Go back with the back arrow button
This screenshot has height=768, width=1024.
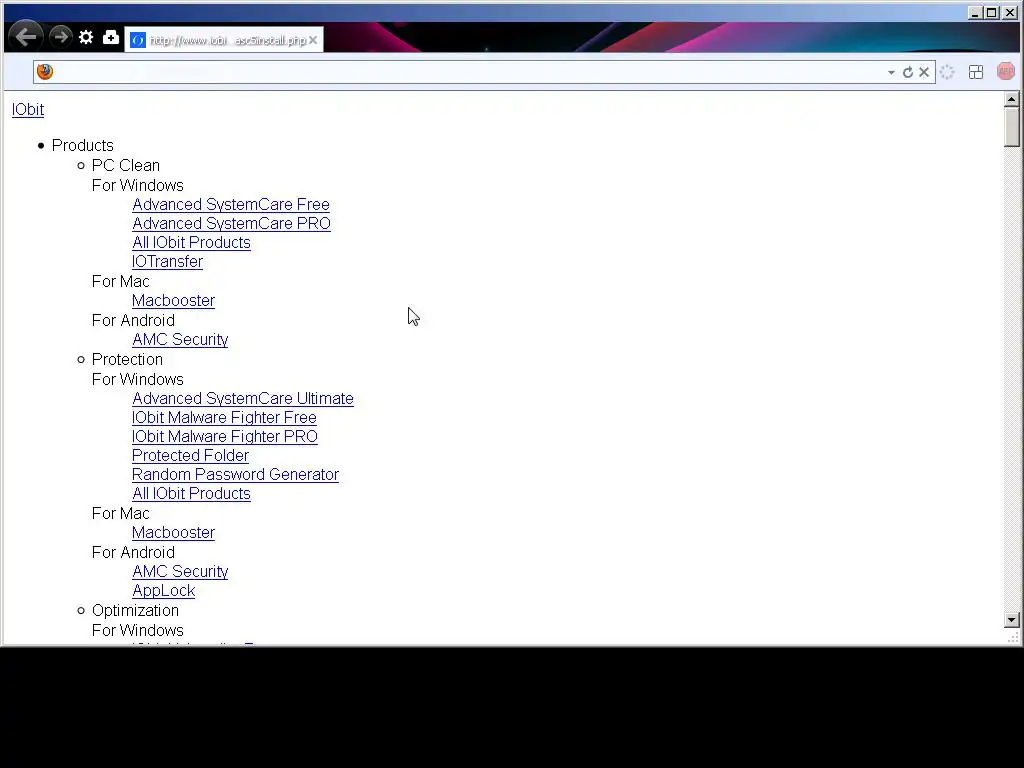(x=26, y=37)
